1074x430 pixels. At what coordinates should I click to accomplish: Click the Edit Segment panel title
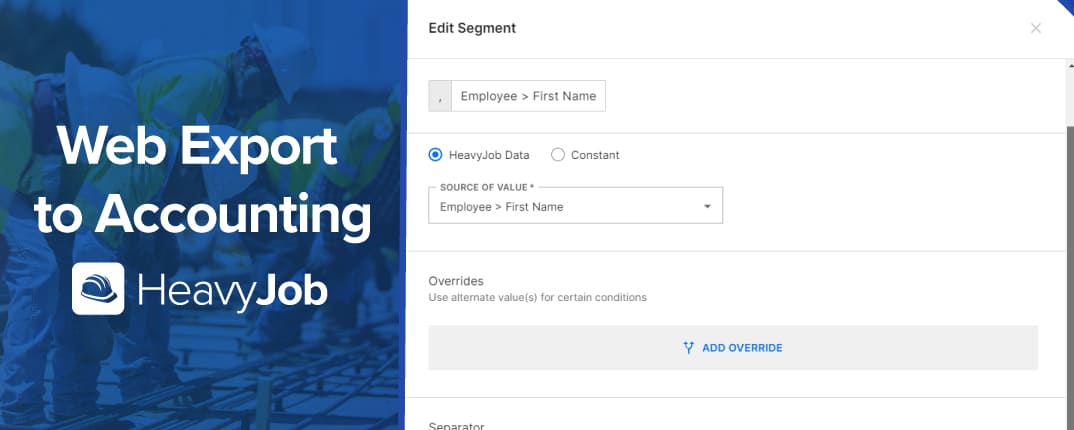tap(472, 28)
